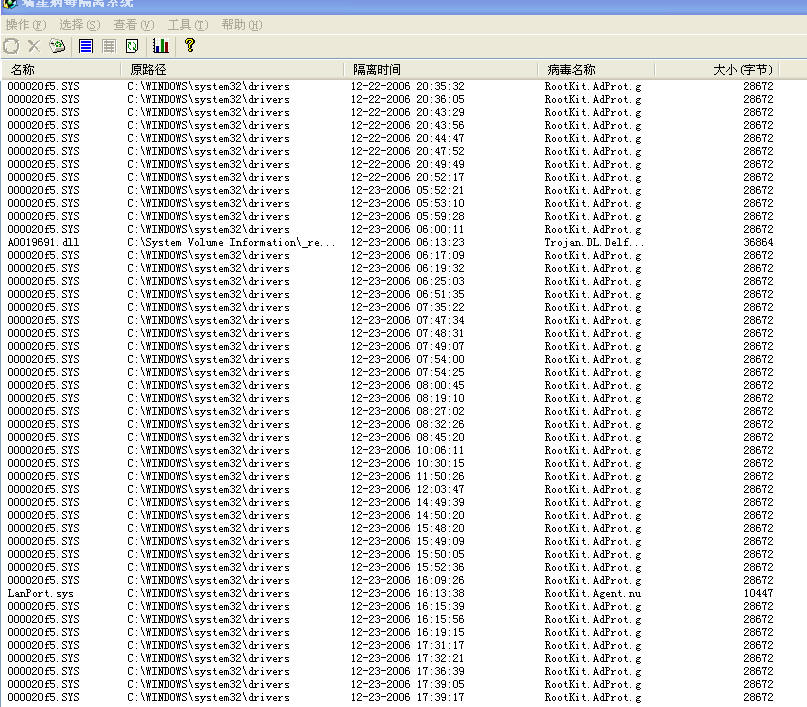This screenshot has height=707, width=807.
Task: Click the restore file toolbar icon
Action: 11,46
